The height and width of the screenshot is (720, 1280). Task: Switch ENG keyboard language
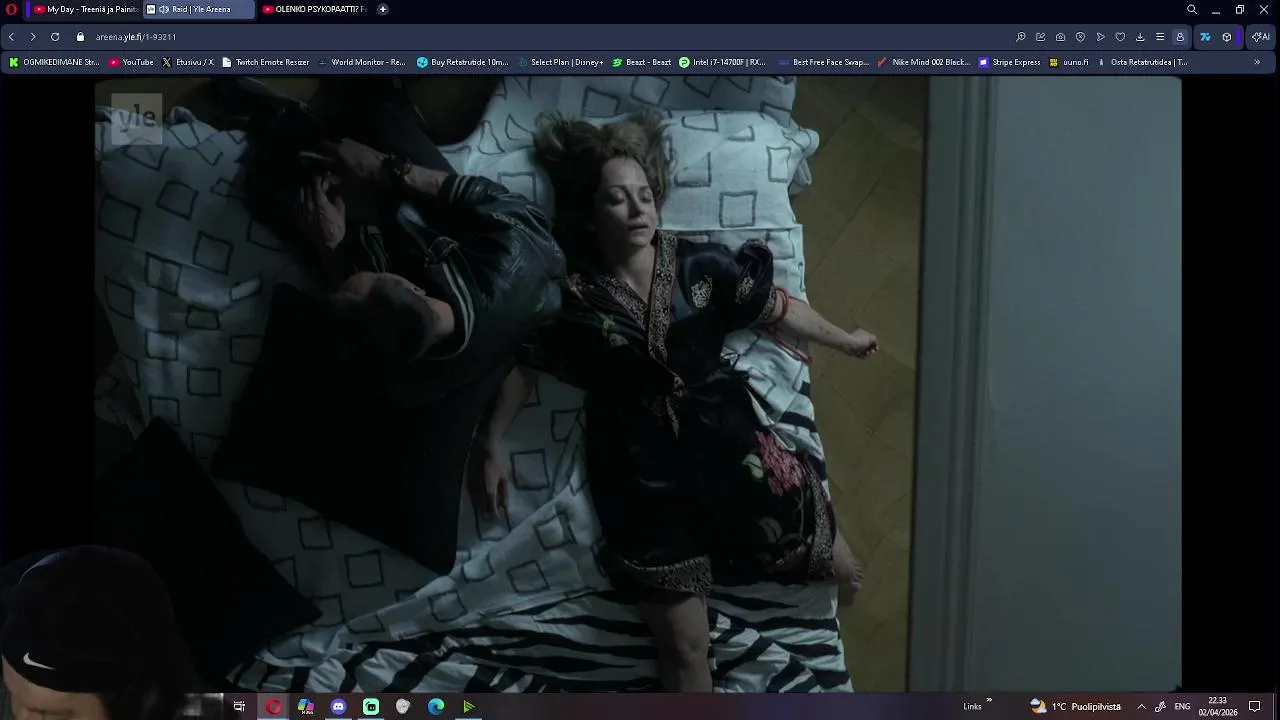coord(1182,706)
